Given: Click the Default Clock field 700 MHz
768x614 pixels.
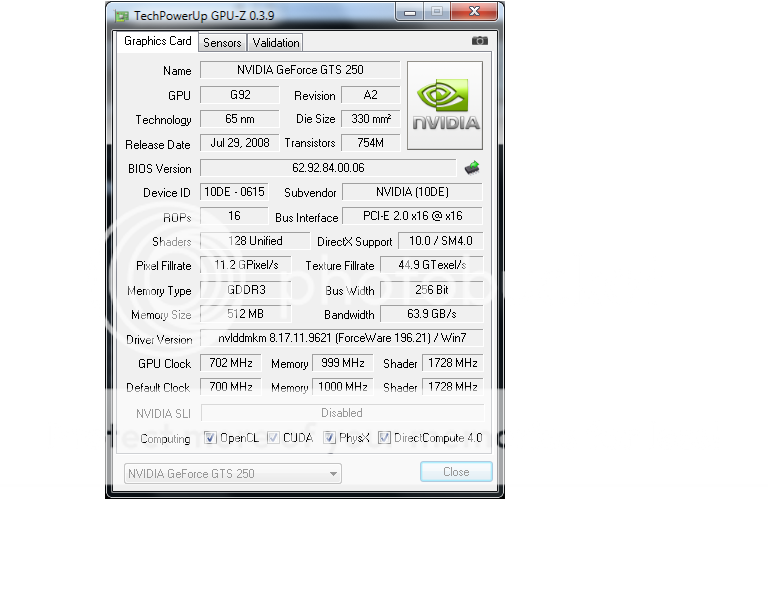Looking at the screenshot, I should [231, 387].
